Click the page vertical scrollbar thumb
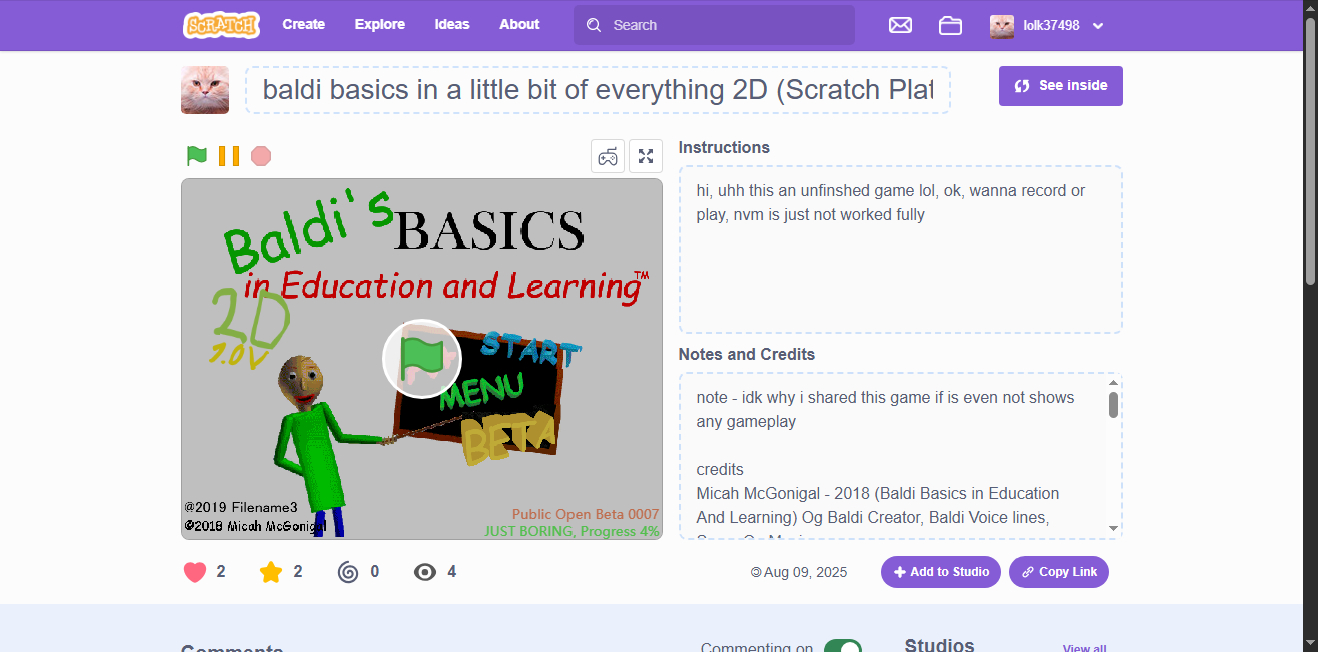This screenshot has height=652, width=1318. click(x=1311, y=150)
